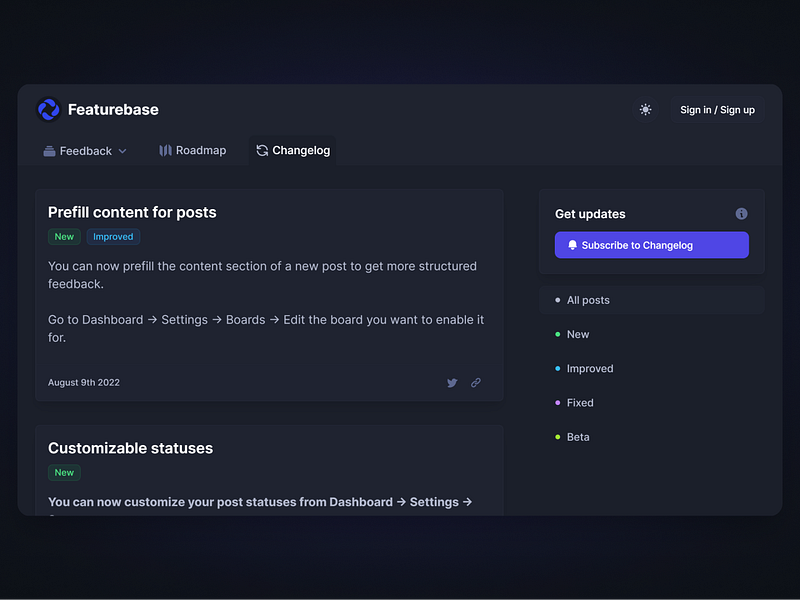
Task: Click the bell icon on Subscribe button
Action: tap(572, 244)
